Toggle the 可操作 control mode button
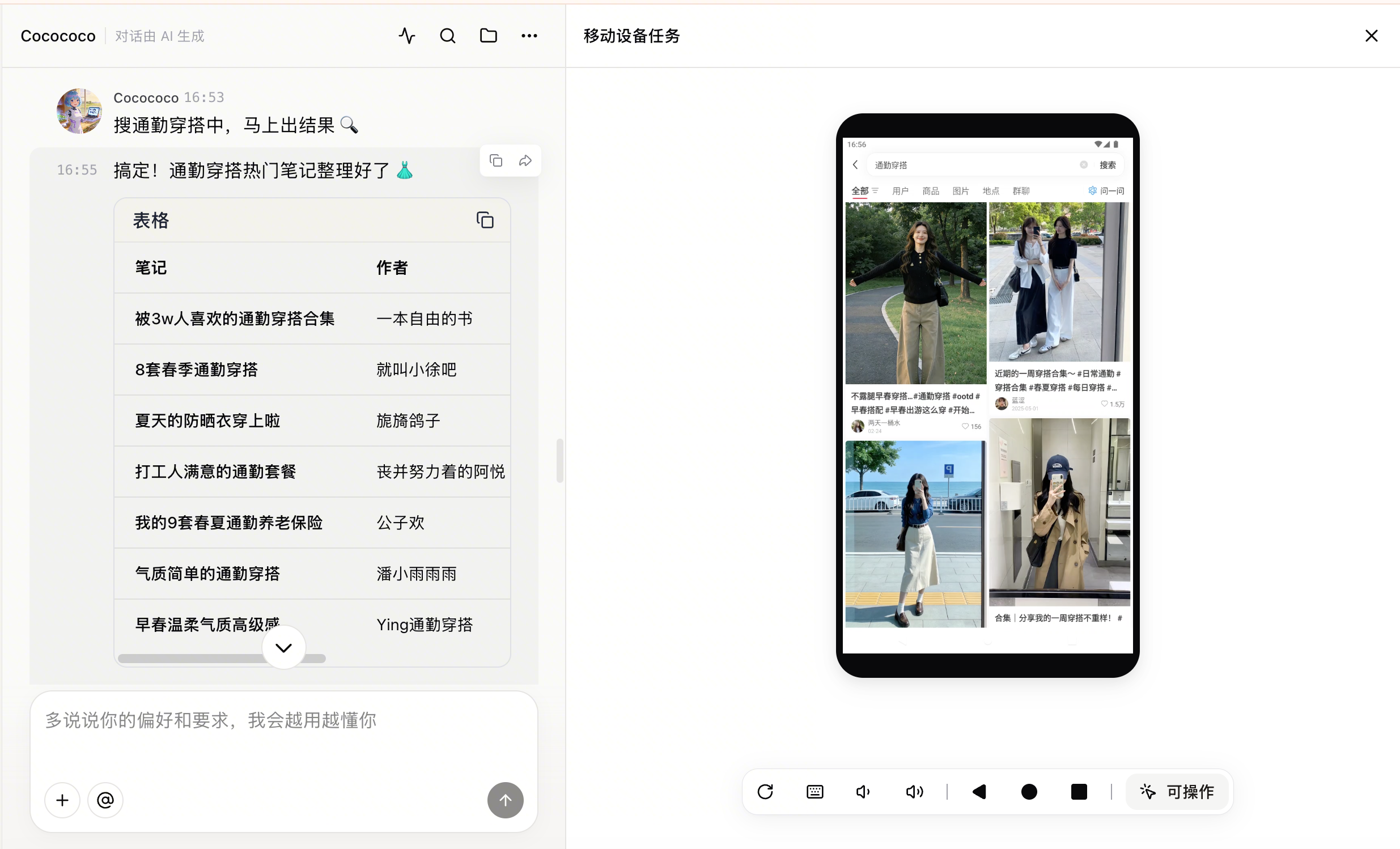 [x=1177, y=792]
